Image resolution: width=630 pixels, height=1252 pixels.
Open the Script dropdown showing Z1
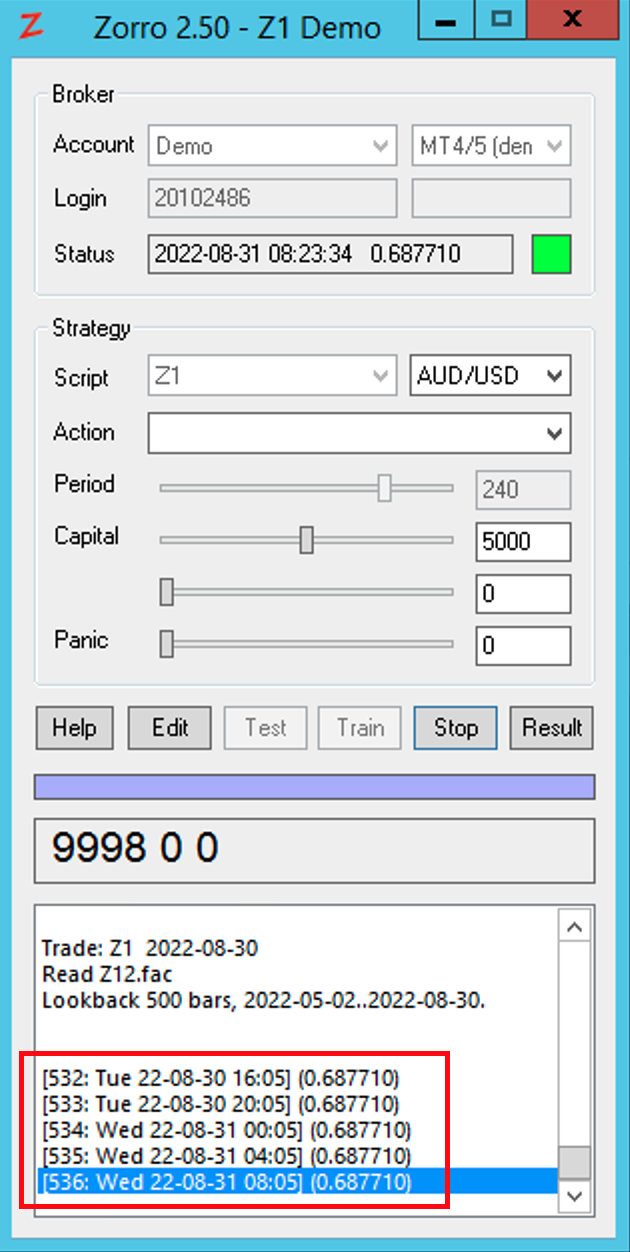click(272, 377)
